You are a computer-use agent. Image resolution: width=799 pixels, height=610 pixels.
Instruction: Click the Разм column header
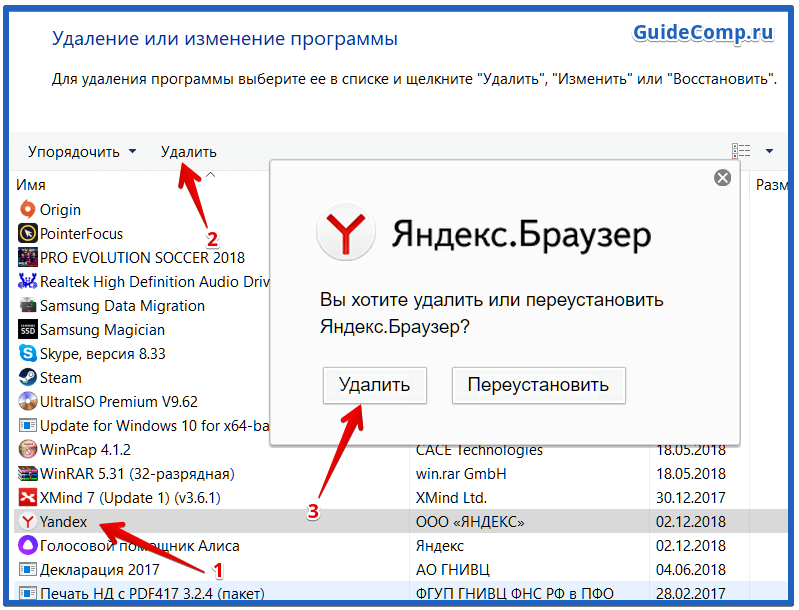[771, 184]
